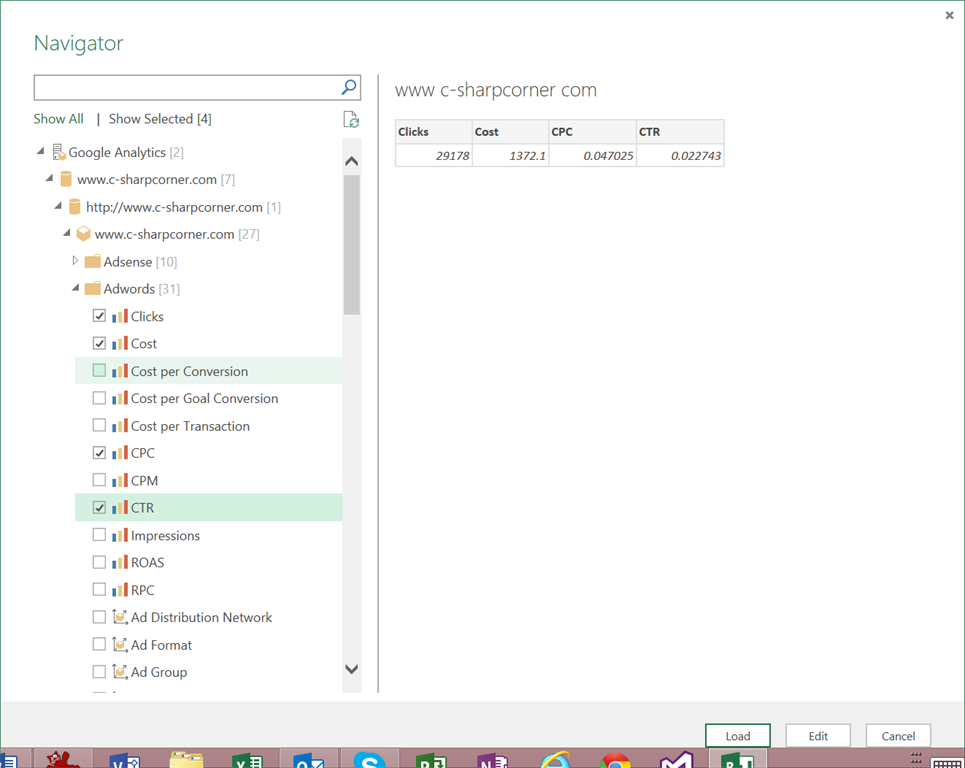Click the refresh page icon beside Show Selected
The image size is (965, 768).
351,119
